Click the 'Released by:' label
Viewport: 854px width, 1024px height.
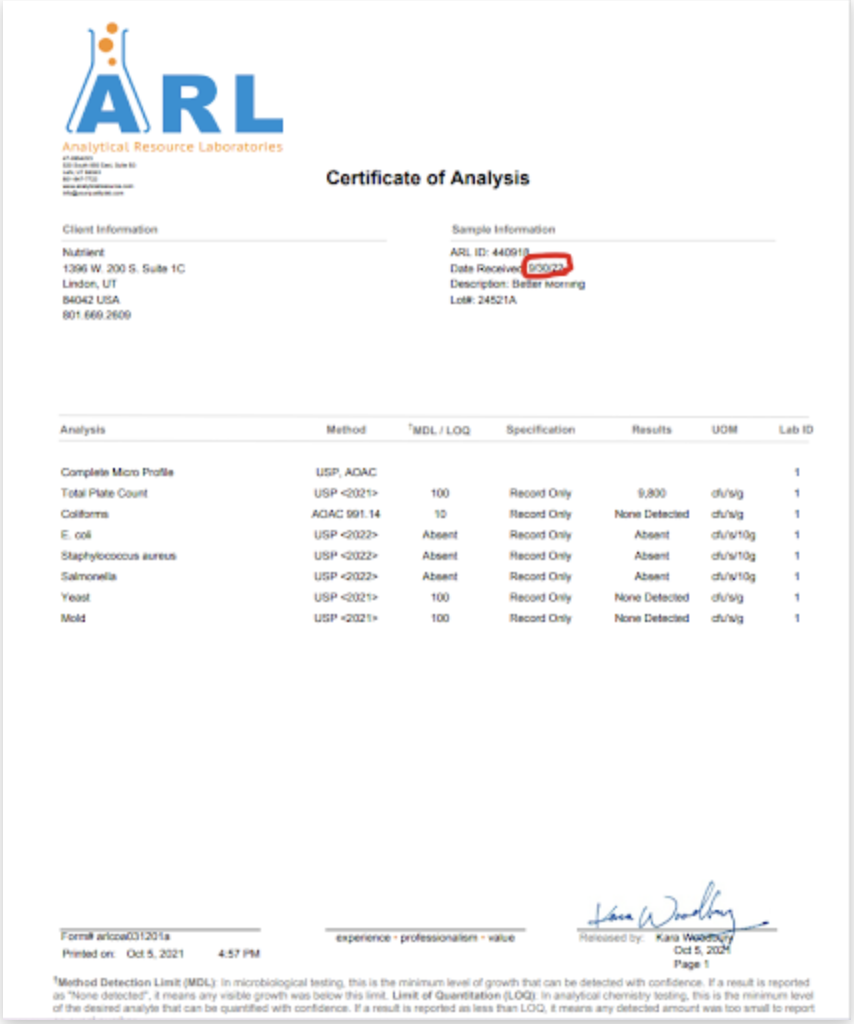click(x=611, y=938)
